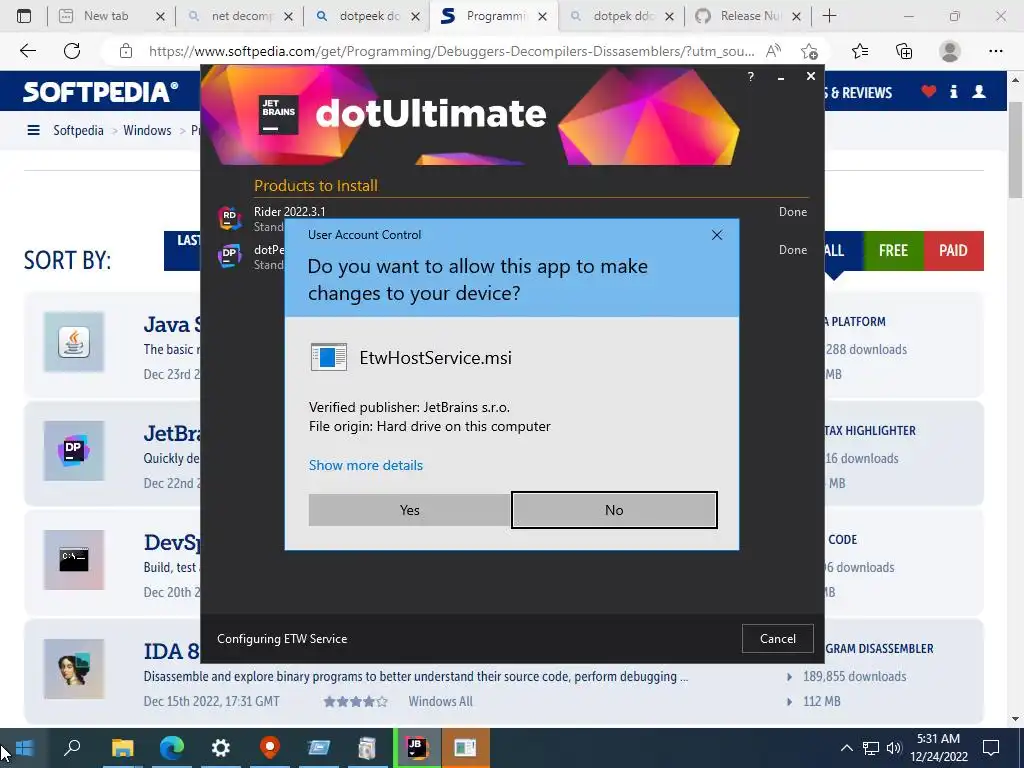Toggle Read aloud icon in address bar
Viewport: 1024px width, 768px height.
(x=773, y=51)
